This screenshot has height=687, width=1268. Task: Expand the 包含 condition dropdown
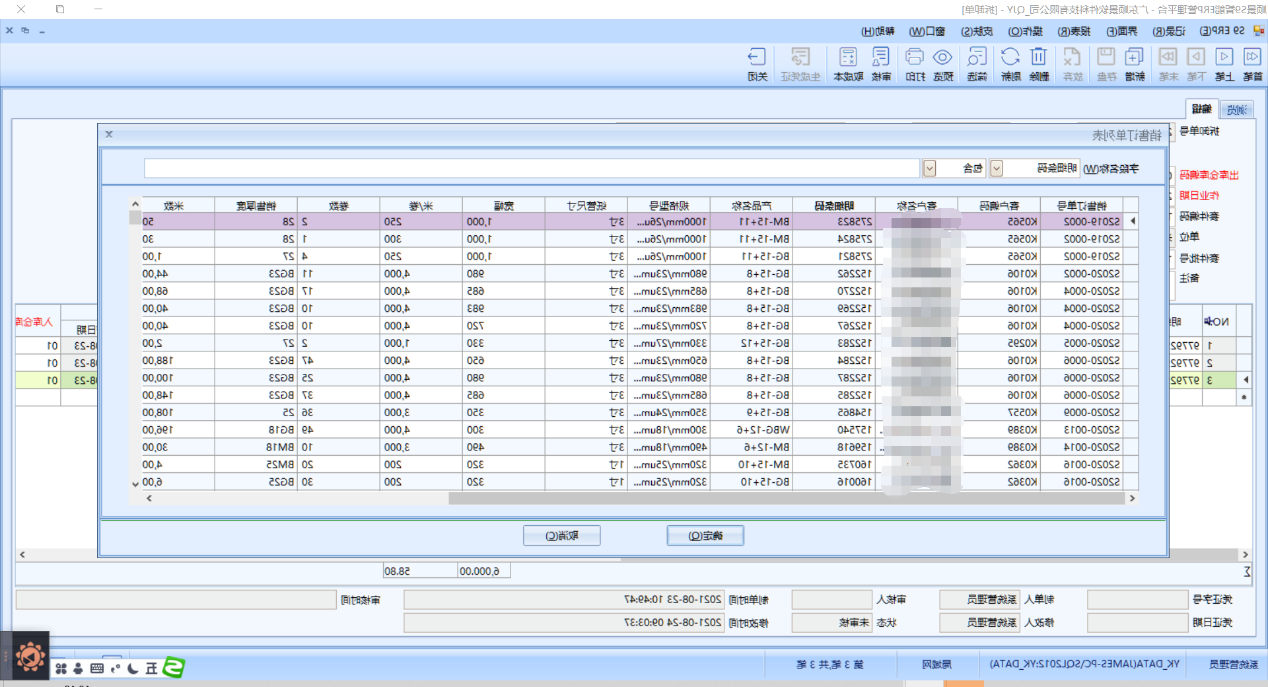(929, 168)
